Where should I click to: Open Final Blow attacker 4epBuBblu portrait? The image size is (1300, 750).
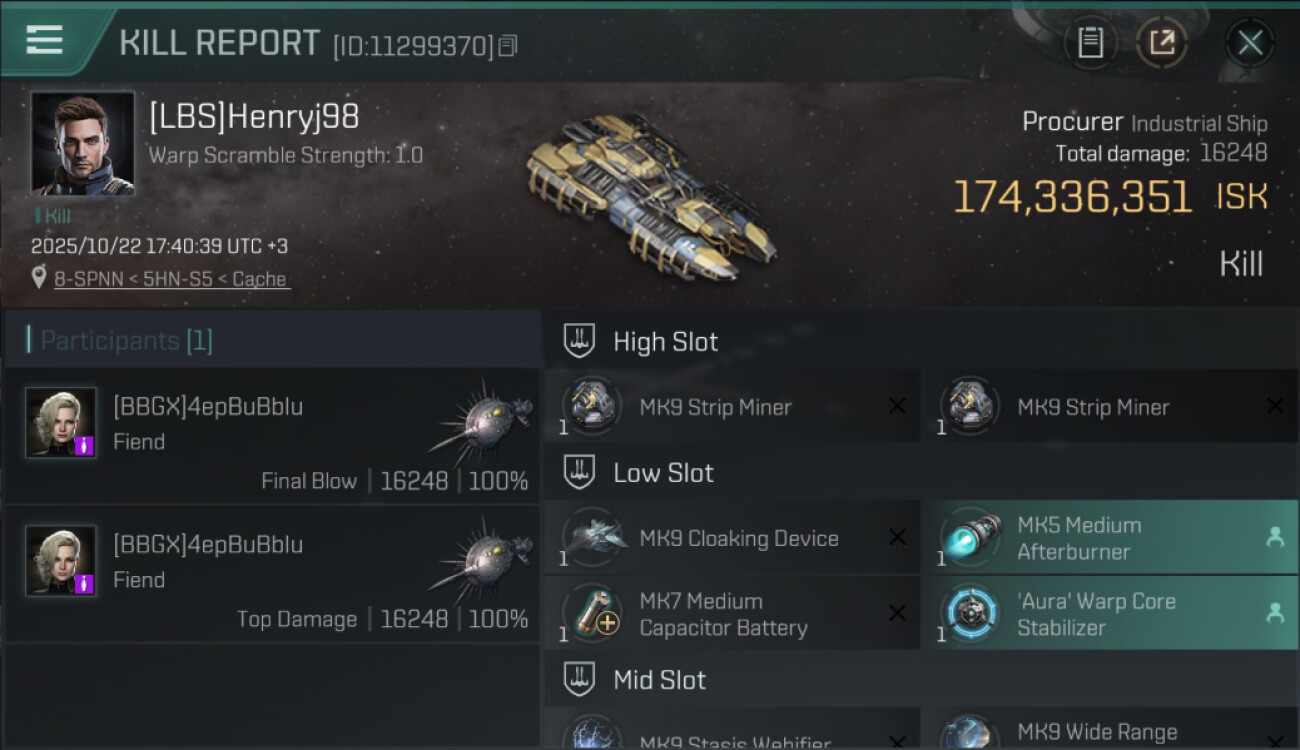point(61,423)
